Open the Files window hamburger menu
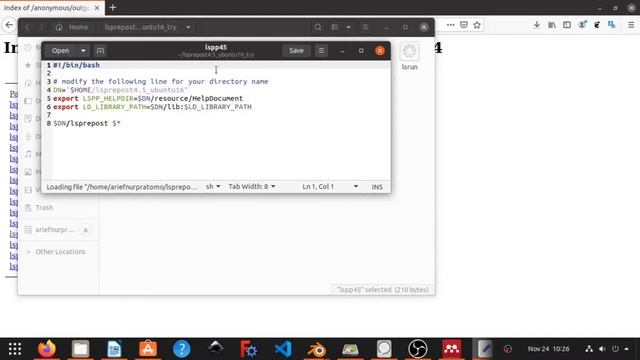 pyautogui.click(x=365, y=27)
